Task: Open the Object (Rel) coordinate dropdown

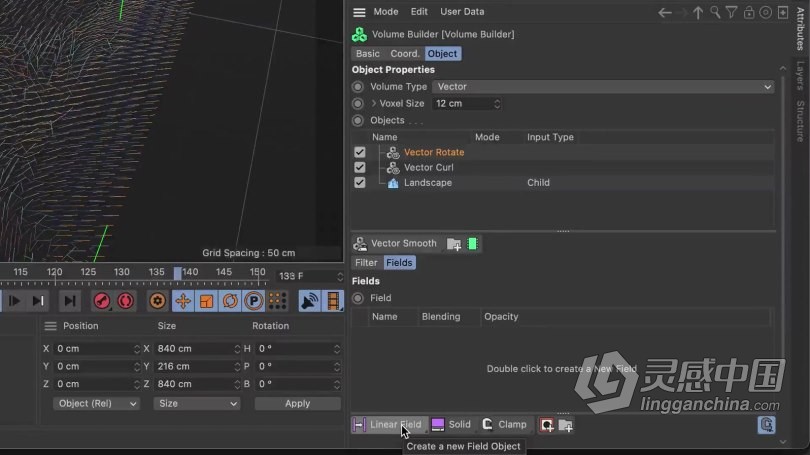Action: coord(96,403)
